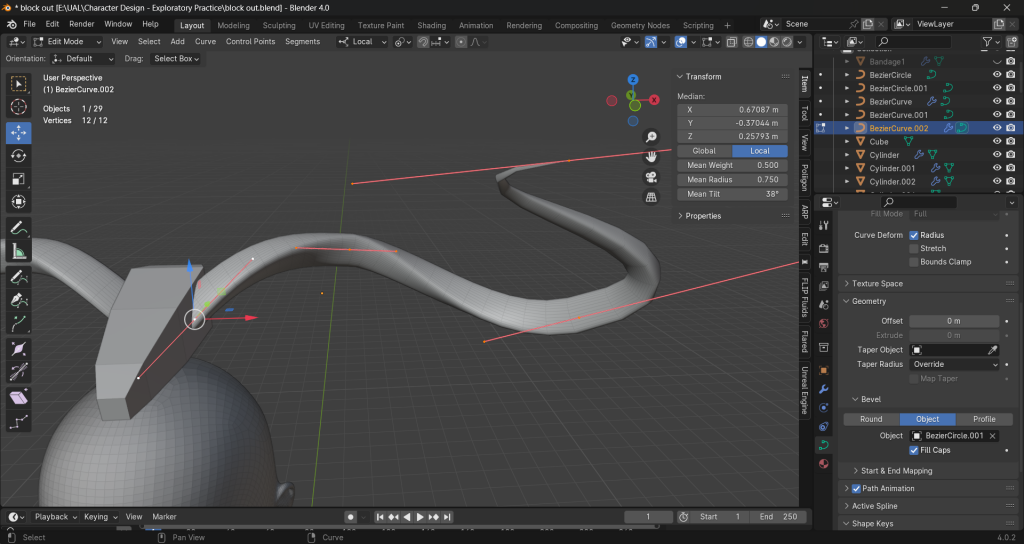Disable the Path Animation checkbox

coord(856,488)
